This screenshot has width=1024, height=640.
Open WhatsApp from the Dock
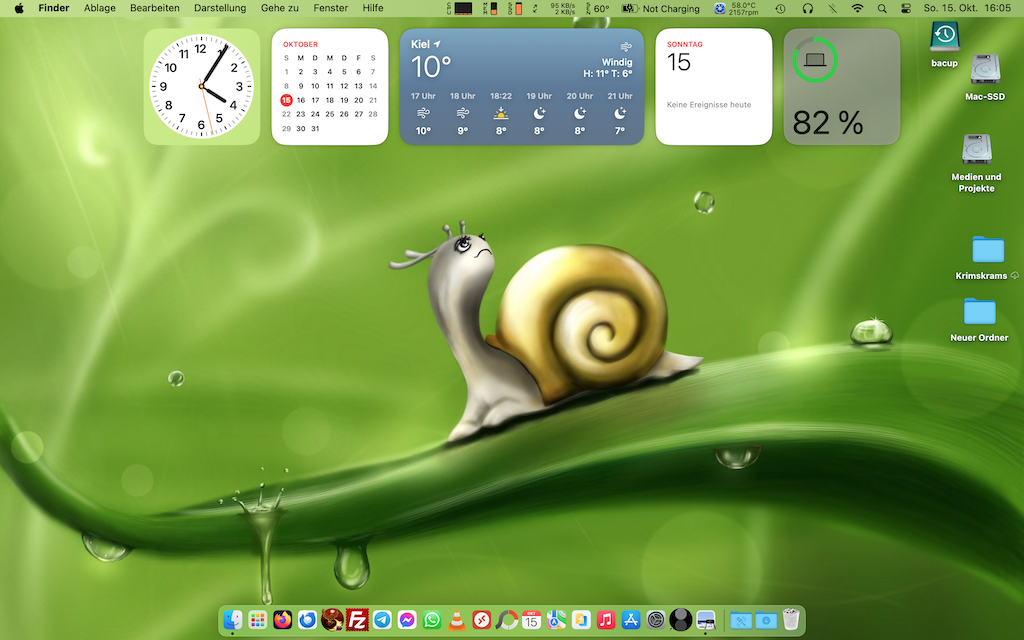pos(432,620)
